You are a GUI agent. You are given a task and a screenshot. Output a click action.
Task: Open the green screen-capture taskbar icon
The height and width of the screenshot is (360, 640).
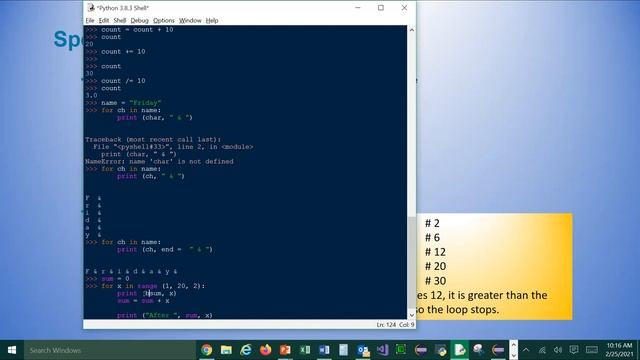tap(401, 350)
